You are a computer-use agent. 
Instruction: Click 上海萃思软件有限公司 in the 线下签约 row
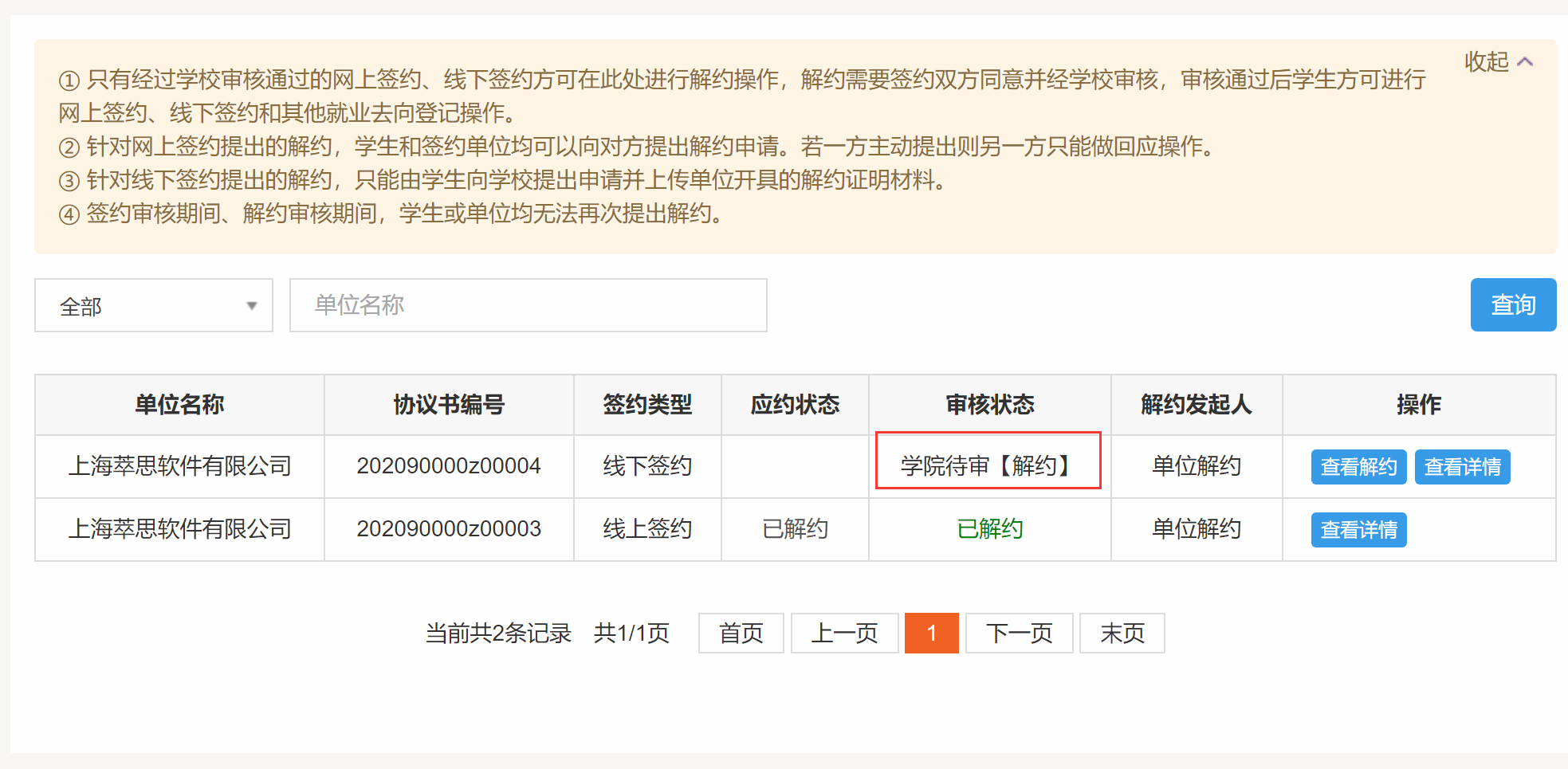(x=179, y=466)
